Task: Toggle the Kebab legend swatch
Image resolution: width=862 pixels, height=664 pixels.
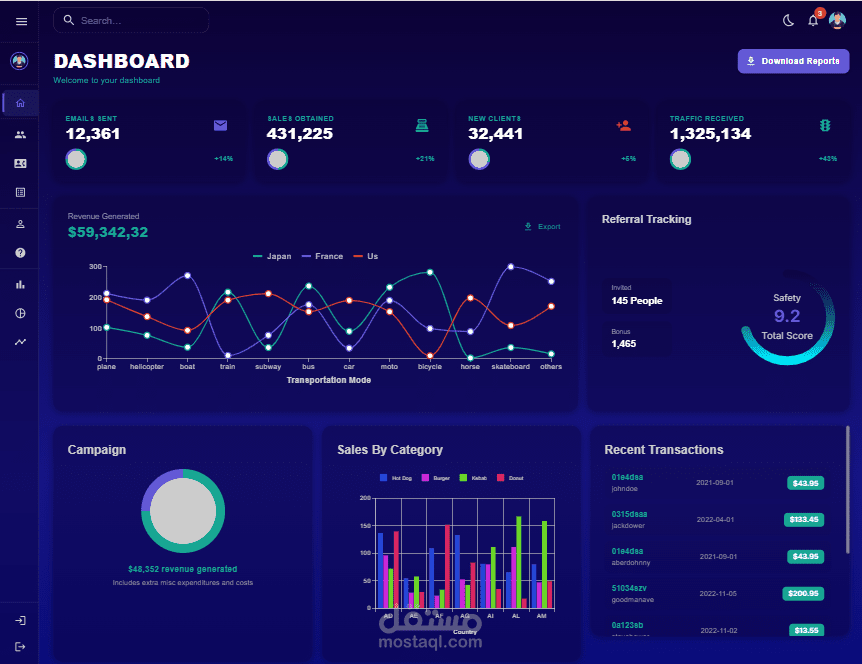Action: [463, 478]
